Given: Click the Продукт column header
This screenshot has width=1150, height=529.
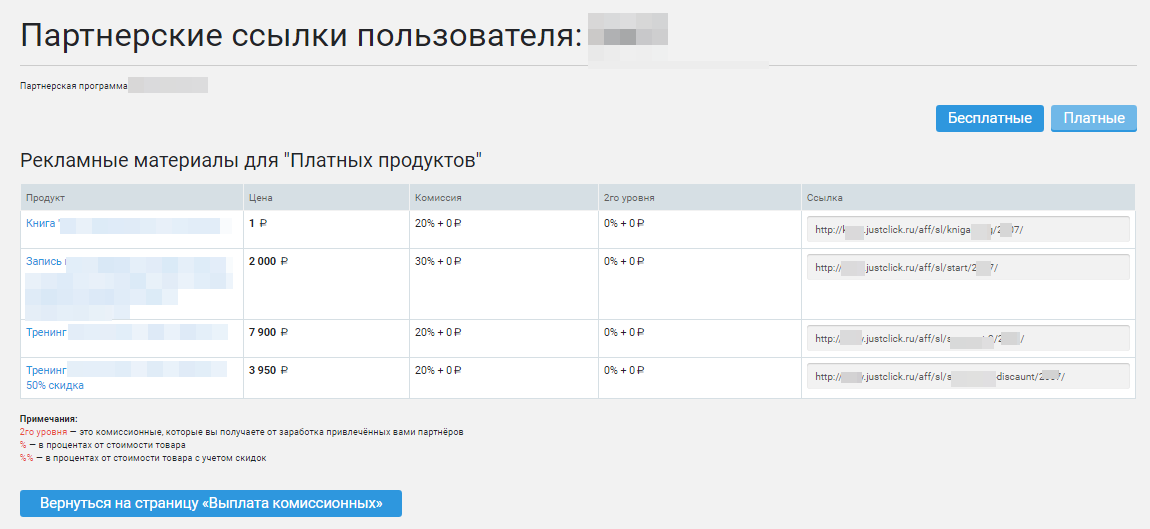Looking at the screenshot, I should click(45, 198).
